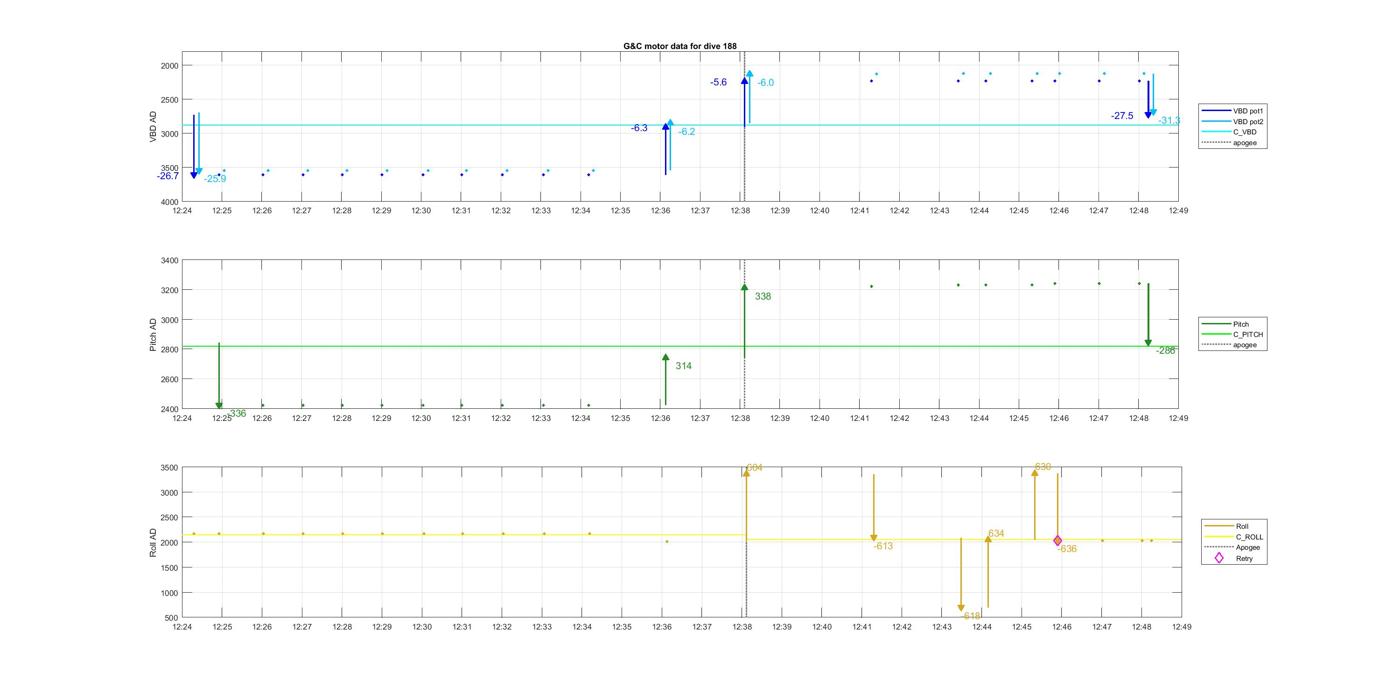Image resolution: width=1400 pixels, height=693 pixels.
Task: Click the down-arrow head above the -613 roll label
Action: (x=874, y=539)
